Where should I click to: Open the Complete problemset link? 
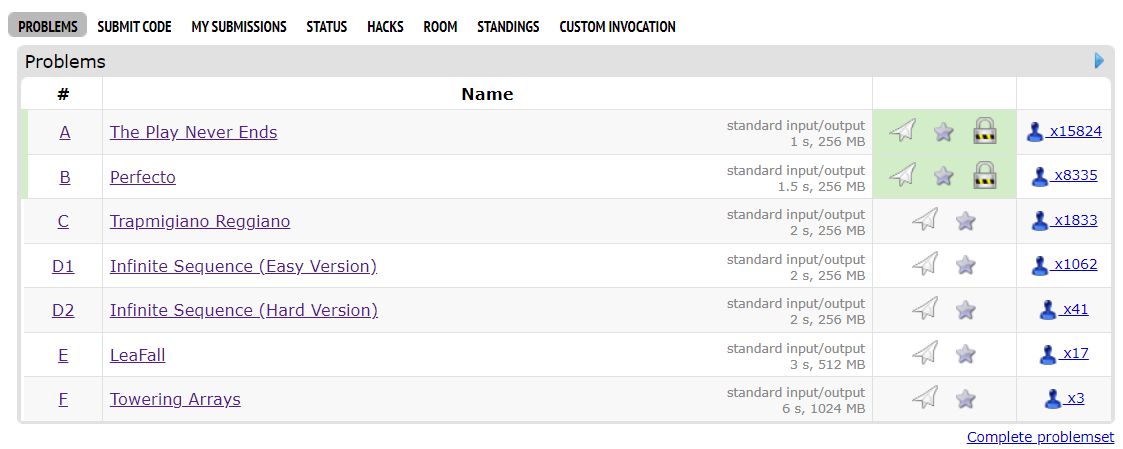[x=1040, y=437]
